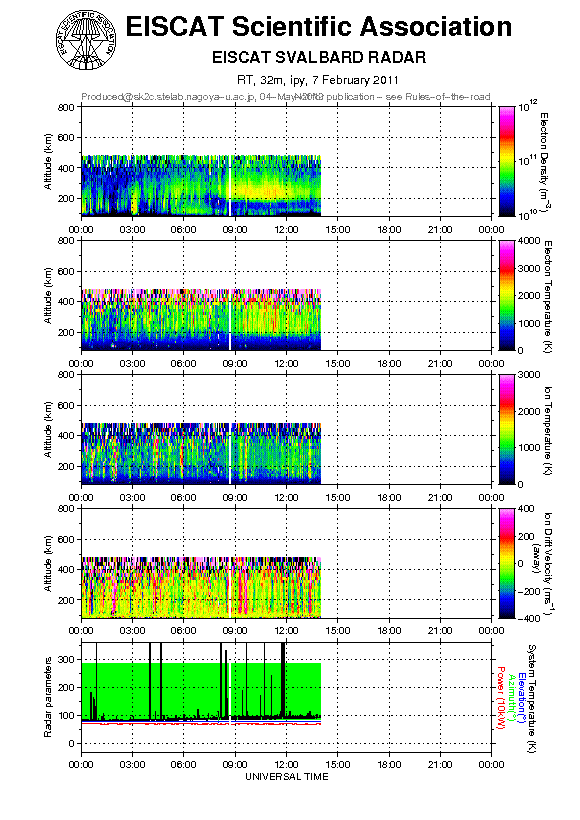Click the EISCAT SVALBARD RADAR heading
Screen dimensions: 580x820
coord(319,57)
